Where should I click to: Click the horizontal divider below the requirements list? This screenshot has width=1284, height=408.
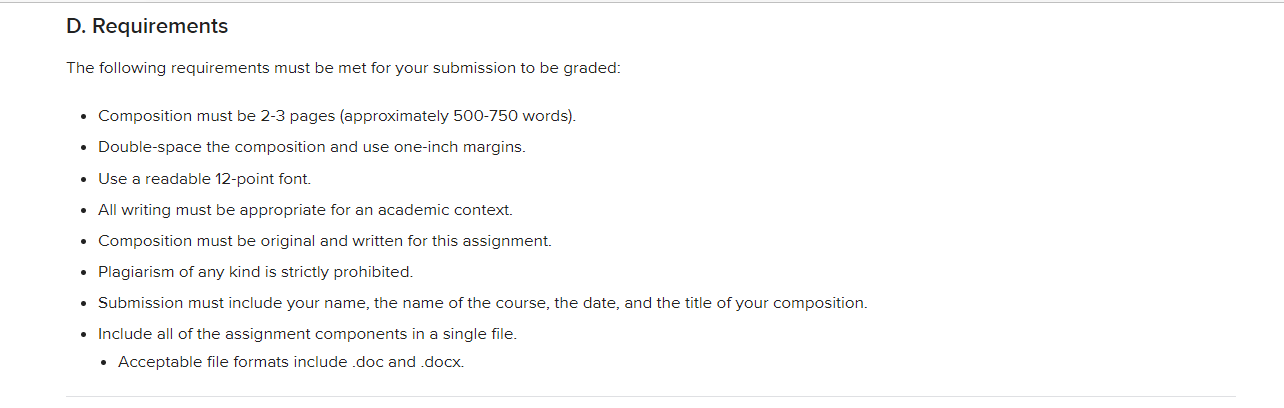tap(651, 397)
